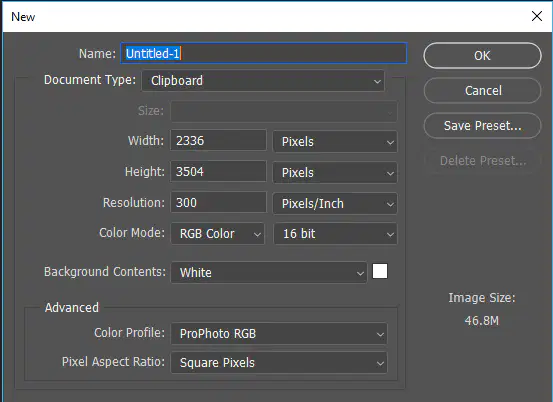Open the Pixels/Inch resolution units dropdown

335,203
